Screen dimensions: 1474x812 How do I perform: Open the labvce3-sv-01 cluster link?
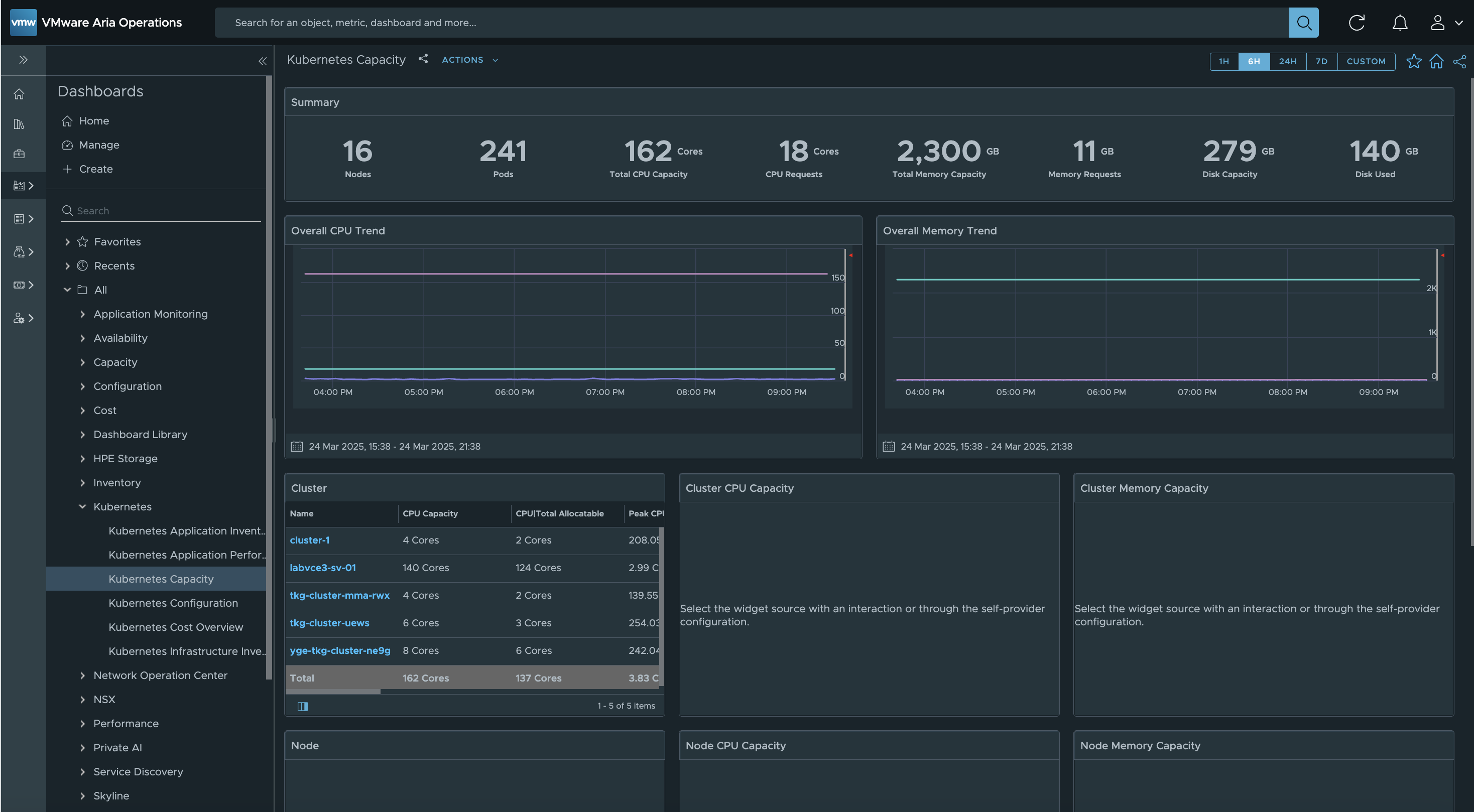coord(323,567)
